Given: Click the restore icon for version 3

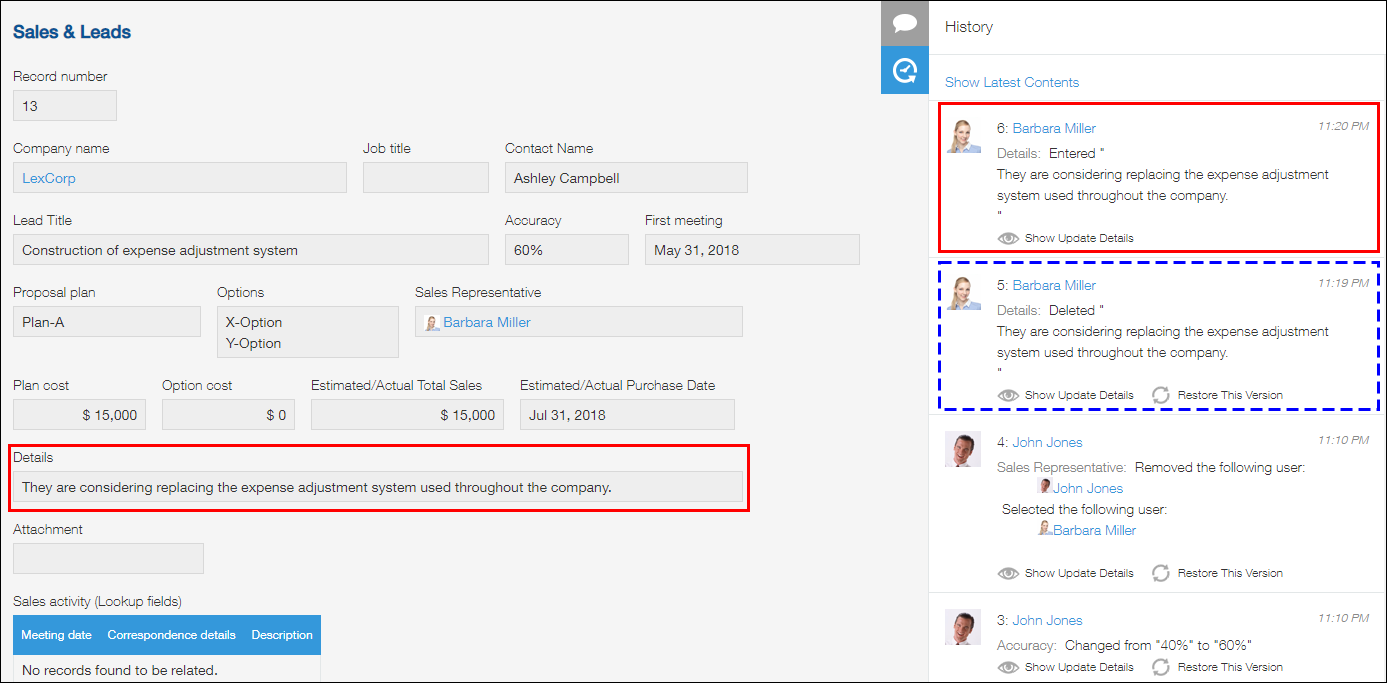Looking at the screenshot, I should pos(1161,667).
